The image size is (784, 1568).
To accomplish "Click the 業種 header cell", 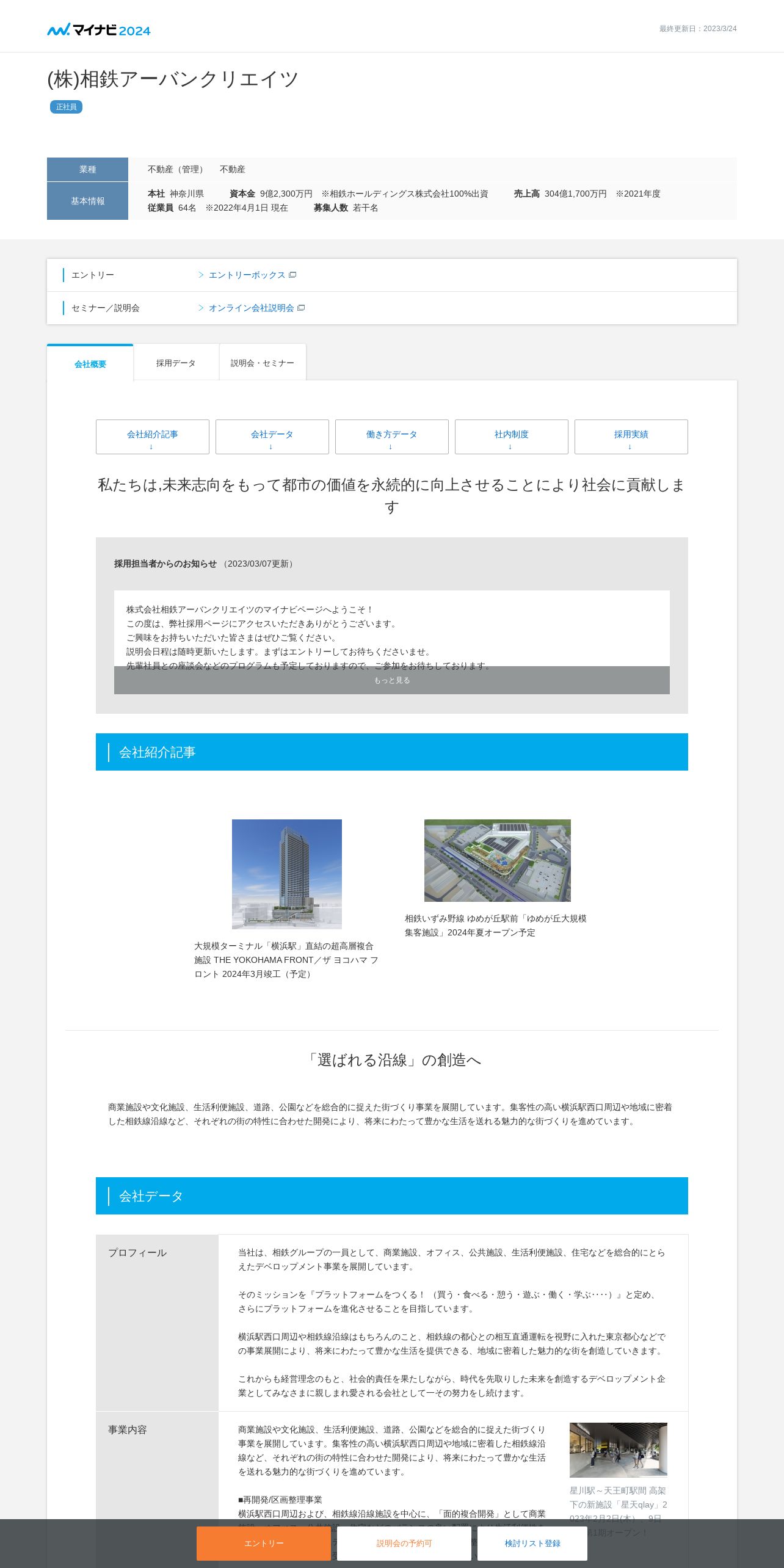I will [x=87, y=169].
